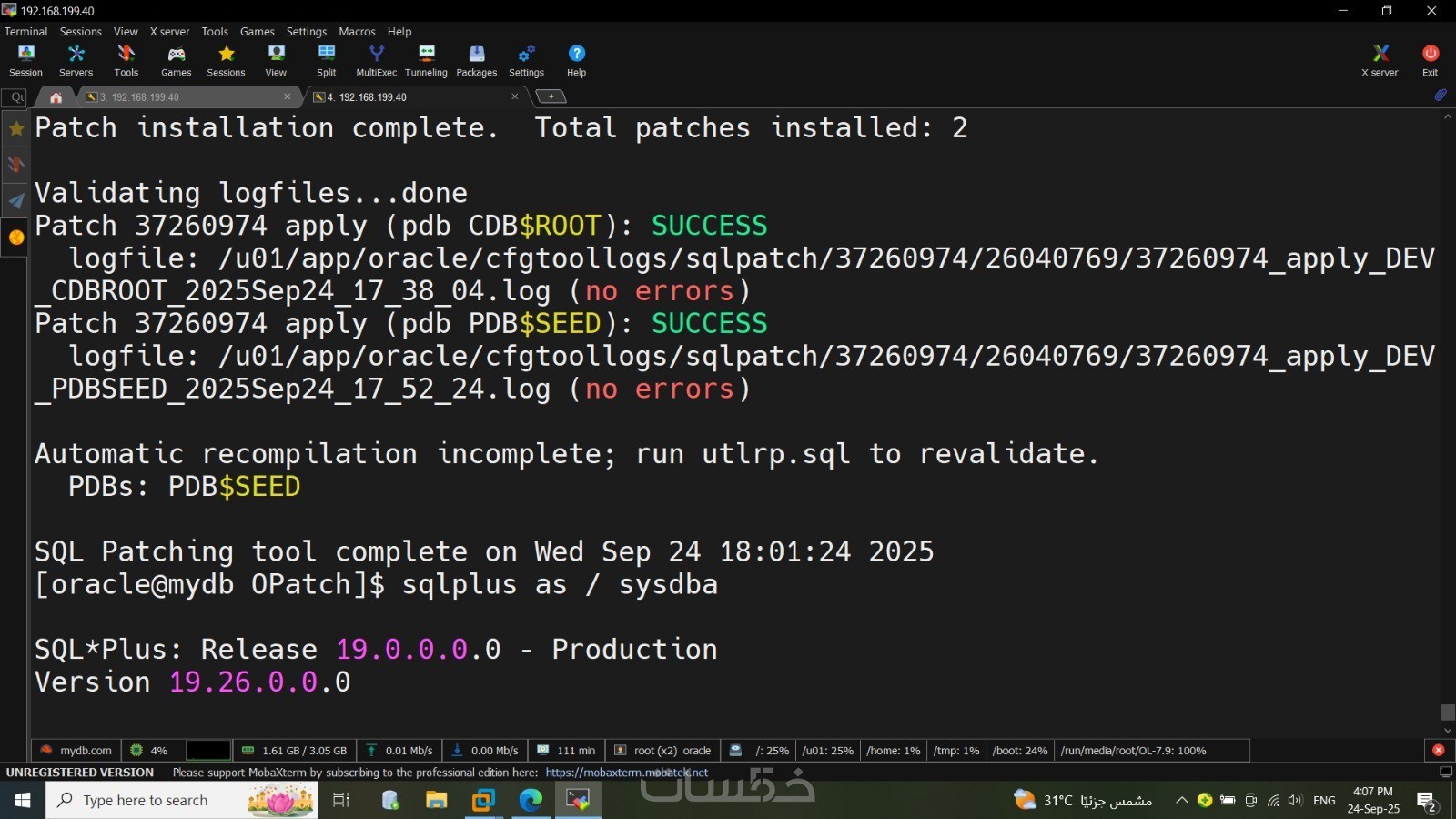
Task: Show hidden system tray icons
Action: point(1181,801)
